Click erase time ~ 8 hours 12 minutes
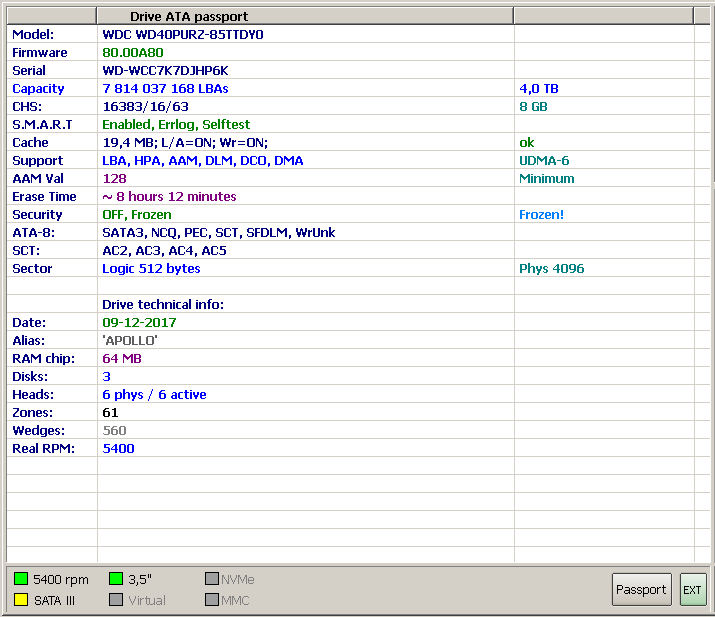The image size is (715, 617). pos(169,197)
